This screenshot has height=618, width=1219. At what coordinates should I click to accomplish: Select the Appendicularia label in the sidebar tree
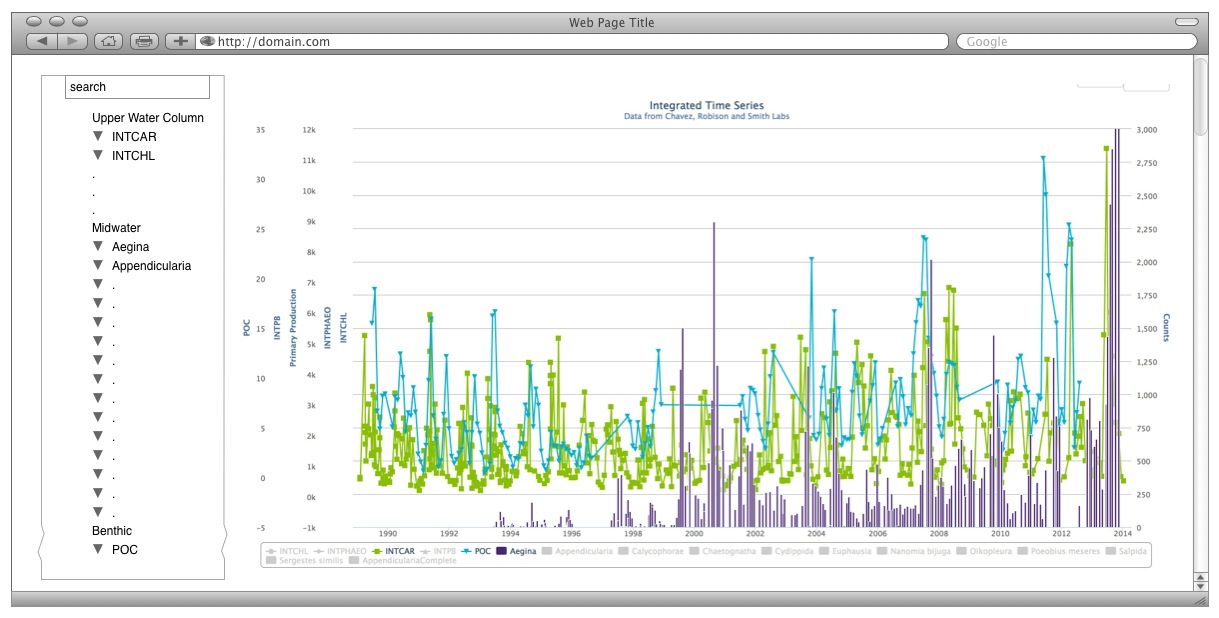coord(151,266)
